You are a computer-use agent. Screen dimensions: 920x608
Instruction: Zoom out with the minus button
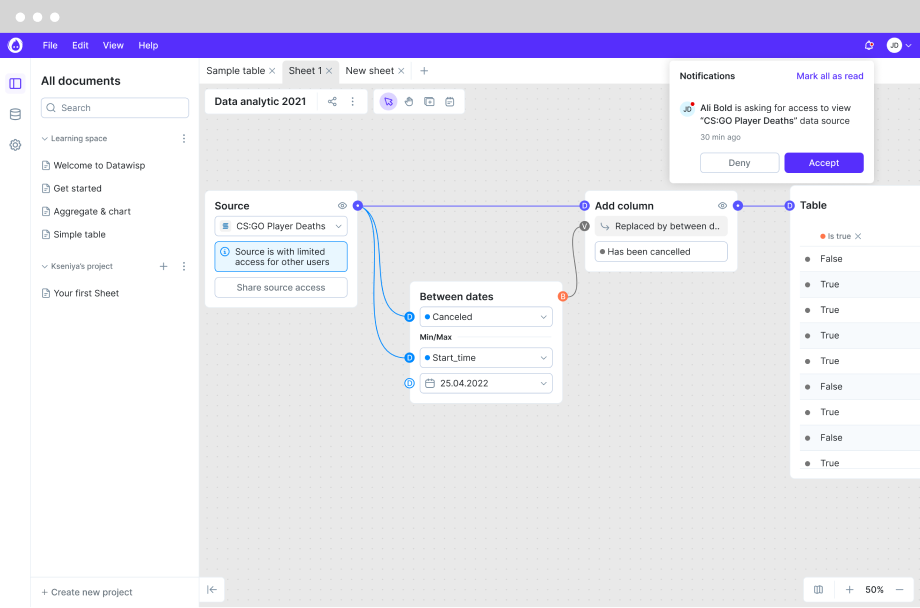[x=899, y=590]
